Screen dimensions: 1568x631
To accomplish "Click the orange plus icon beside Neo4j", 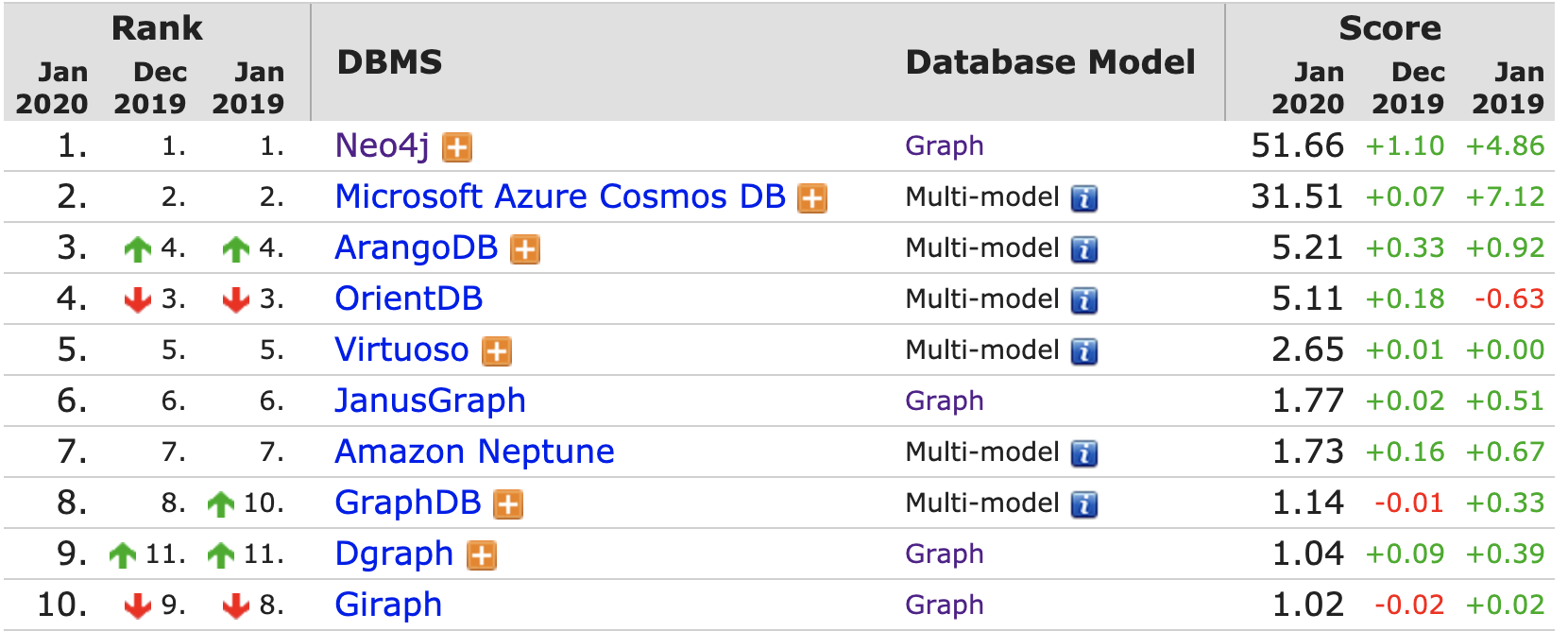I will coord(457,147).
